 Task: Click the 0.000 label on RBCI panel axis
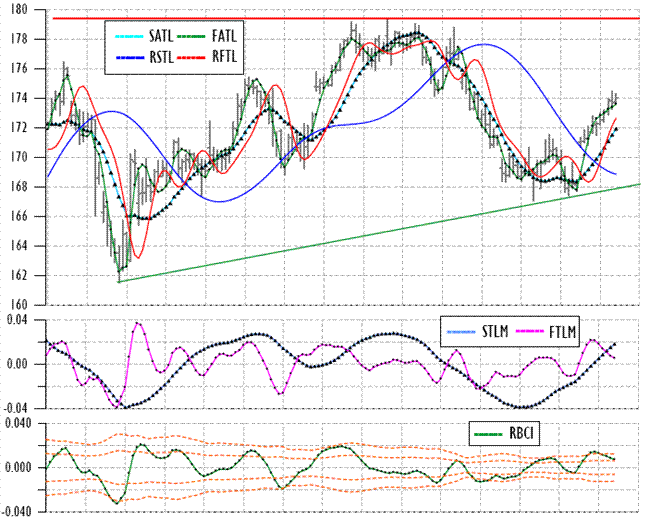point(18,468)
